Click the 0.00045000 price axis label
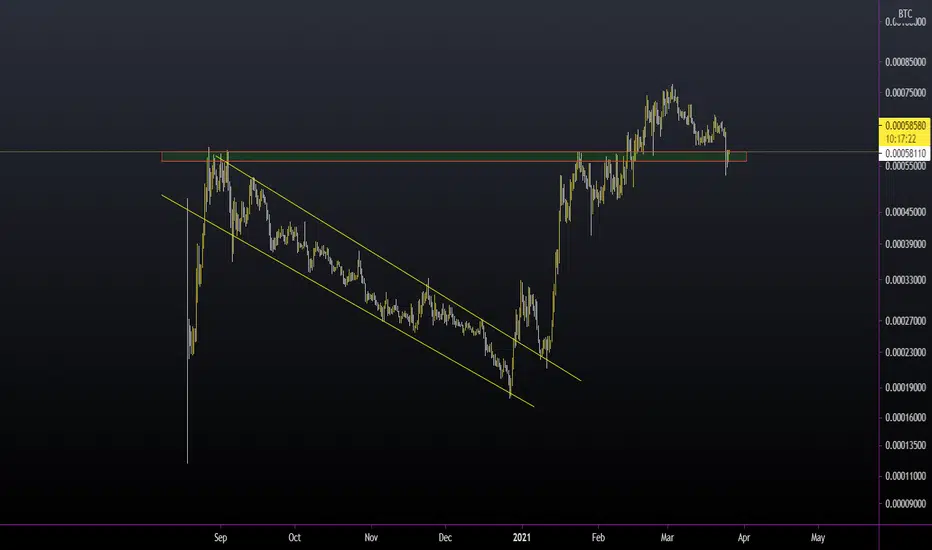Screen dimensions: 932x550 click(x=905, y=212)
